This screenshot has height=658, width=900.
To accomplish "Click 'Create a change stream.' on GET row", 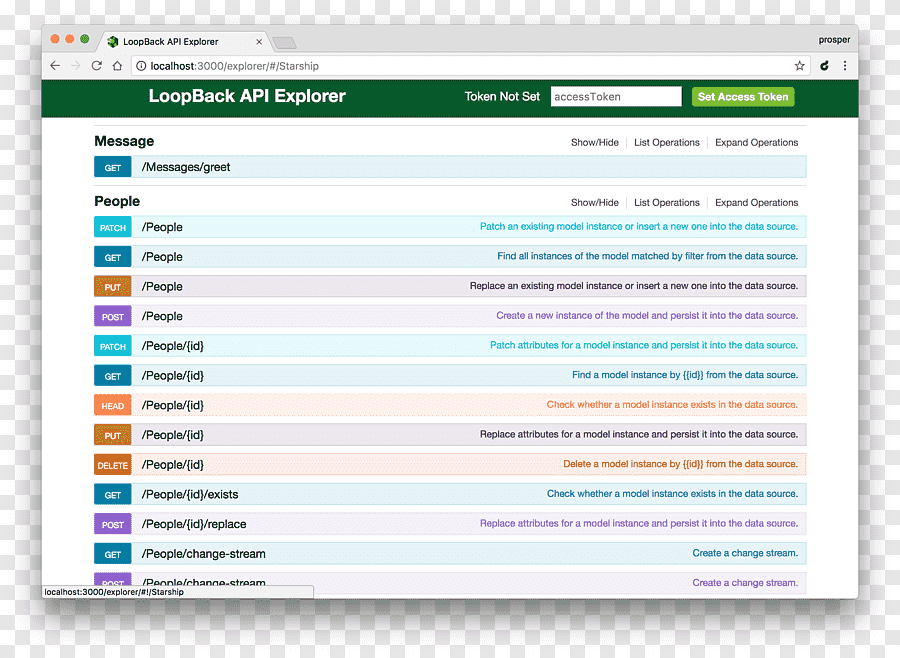I will click(745, 553).
